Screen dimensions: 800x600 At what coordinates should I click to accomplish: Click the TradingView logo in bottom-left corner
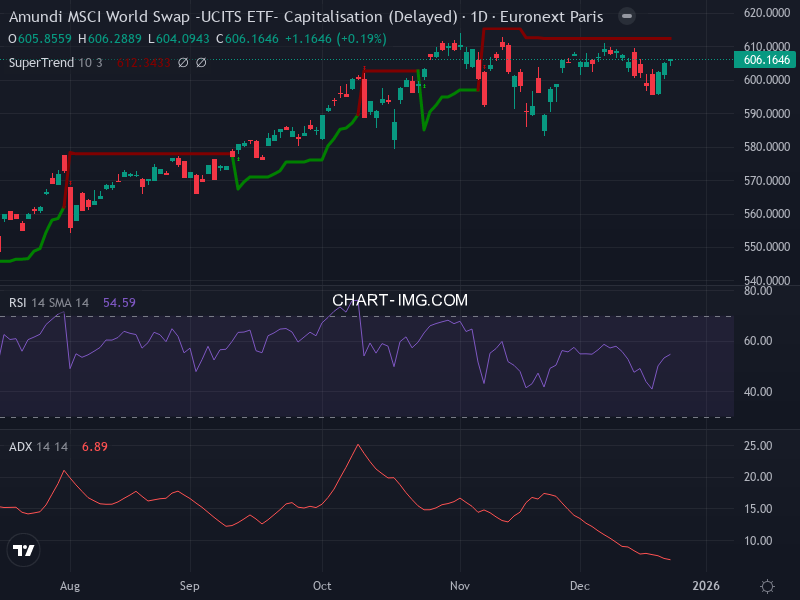22,550
